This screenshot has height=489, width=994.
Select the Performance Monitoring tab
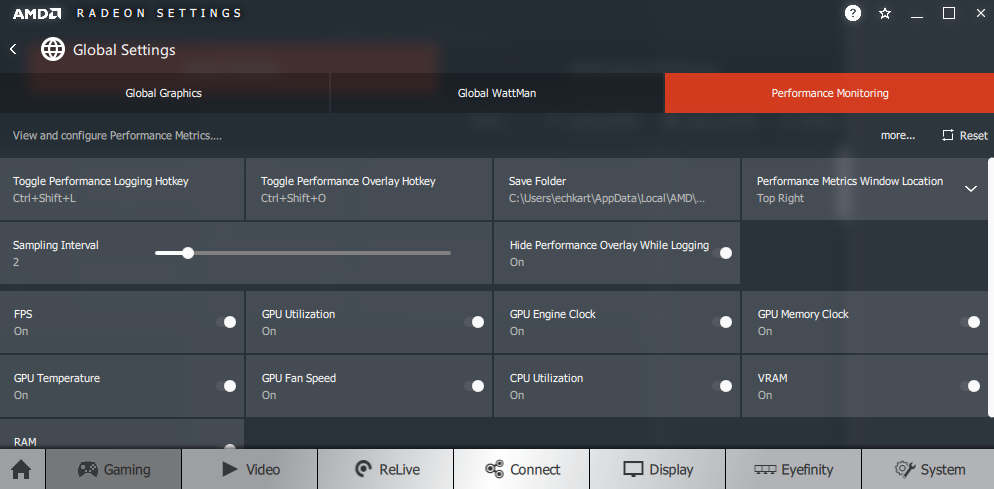click(829, 93)
